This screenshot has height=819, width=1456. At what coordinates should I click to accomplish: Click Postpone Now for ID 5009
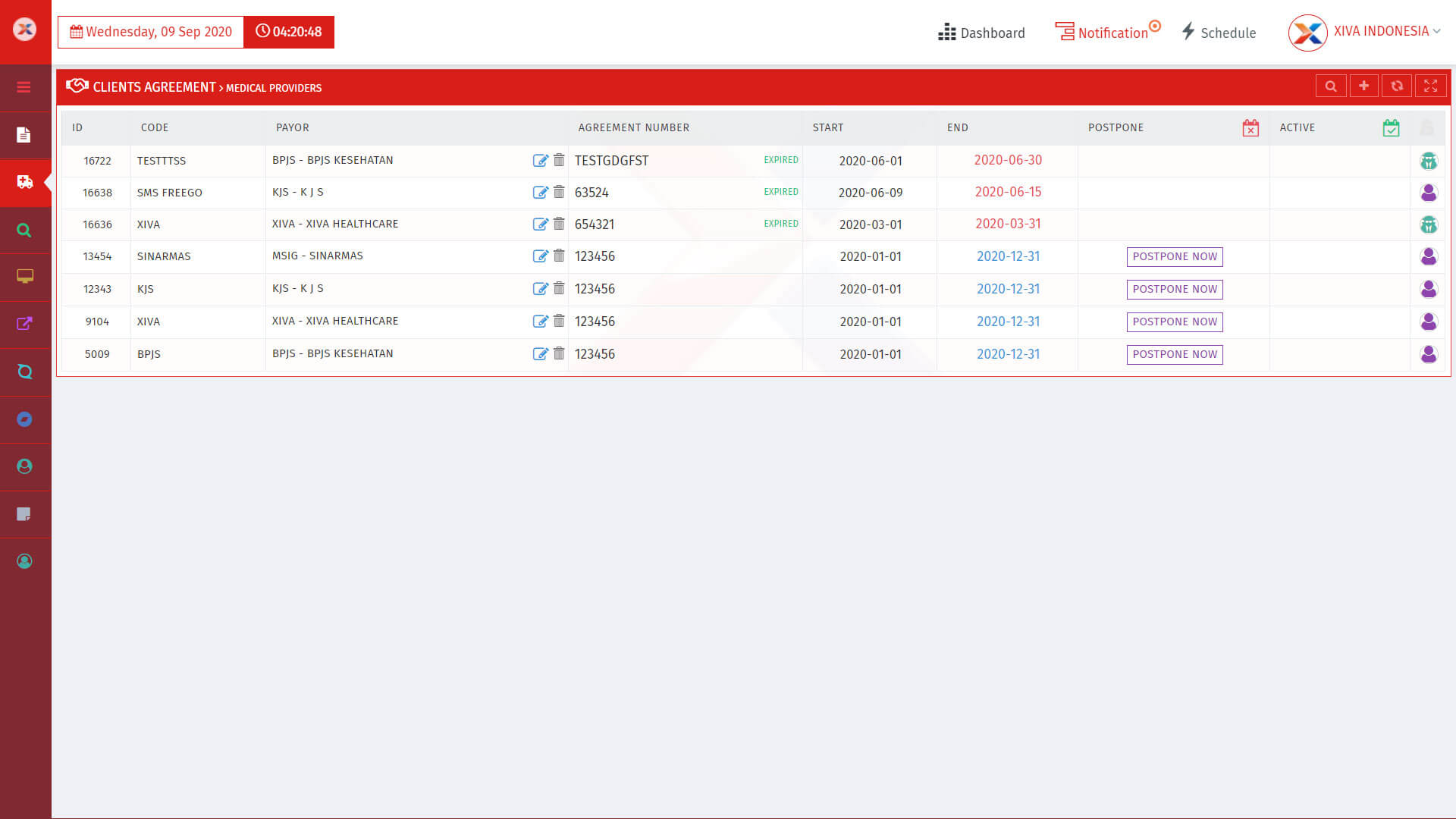pos(1175,355)
